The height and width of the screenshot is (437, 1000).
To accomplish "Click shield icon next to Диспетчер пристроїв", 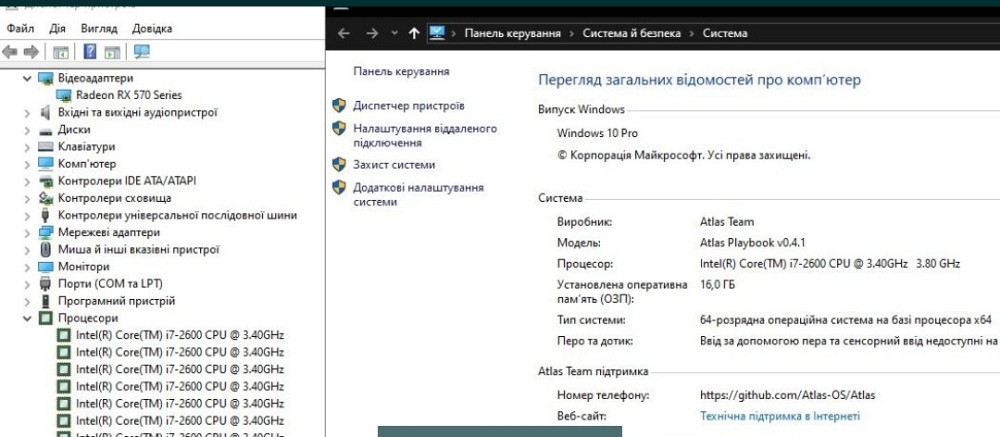I will click(x=339, y=105).
